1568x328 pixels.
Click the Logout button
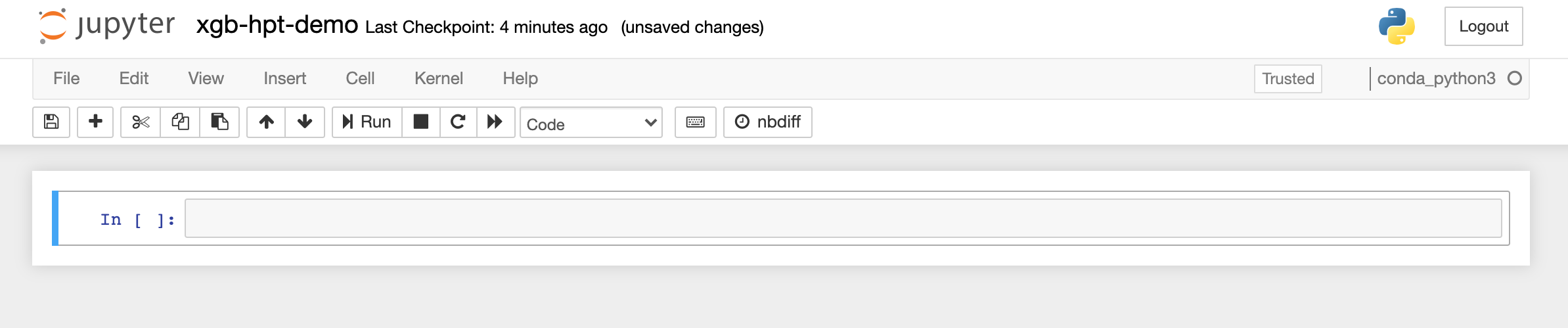click(1484, 26)
